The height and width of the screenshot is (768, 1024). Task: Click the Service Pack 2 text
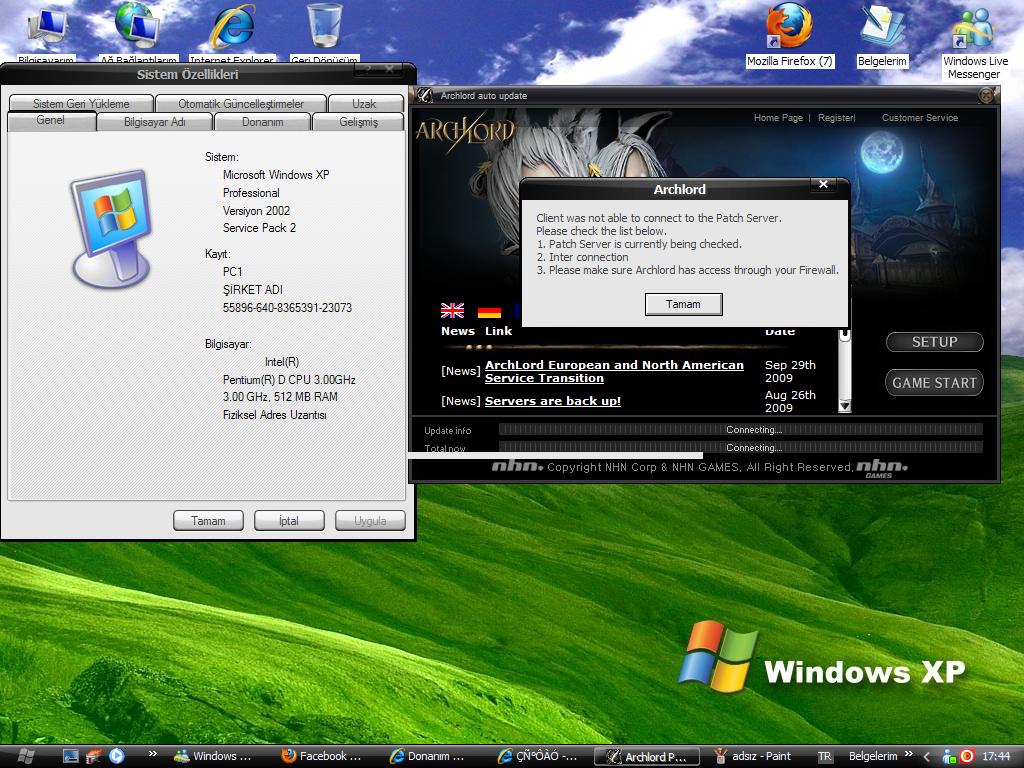point(259,228)
